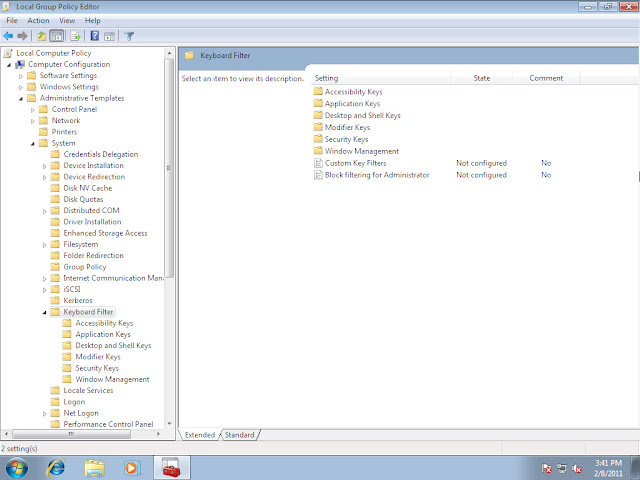Sort by the State column header
The width and height of the screenshot is (640, 480).
(481, 78)
